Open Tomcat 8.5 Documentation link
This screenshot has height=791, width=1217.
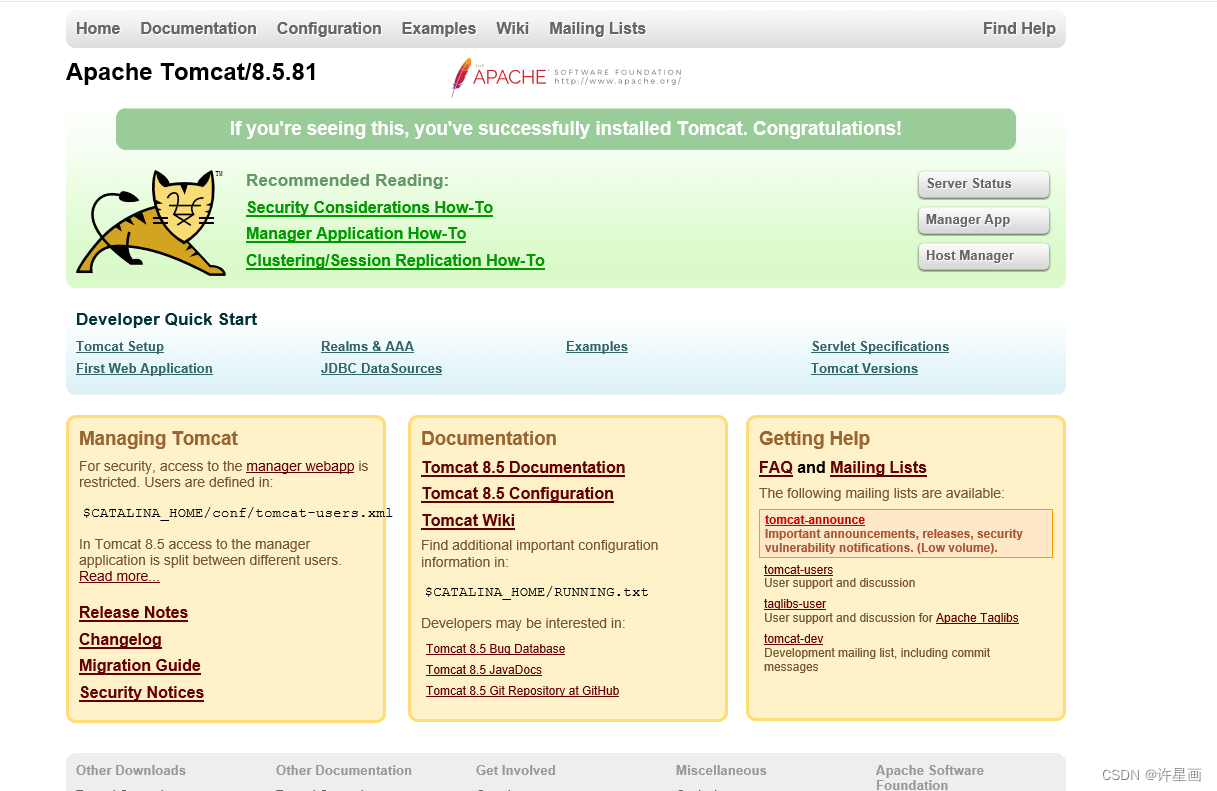coord(523,468)
